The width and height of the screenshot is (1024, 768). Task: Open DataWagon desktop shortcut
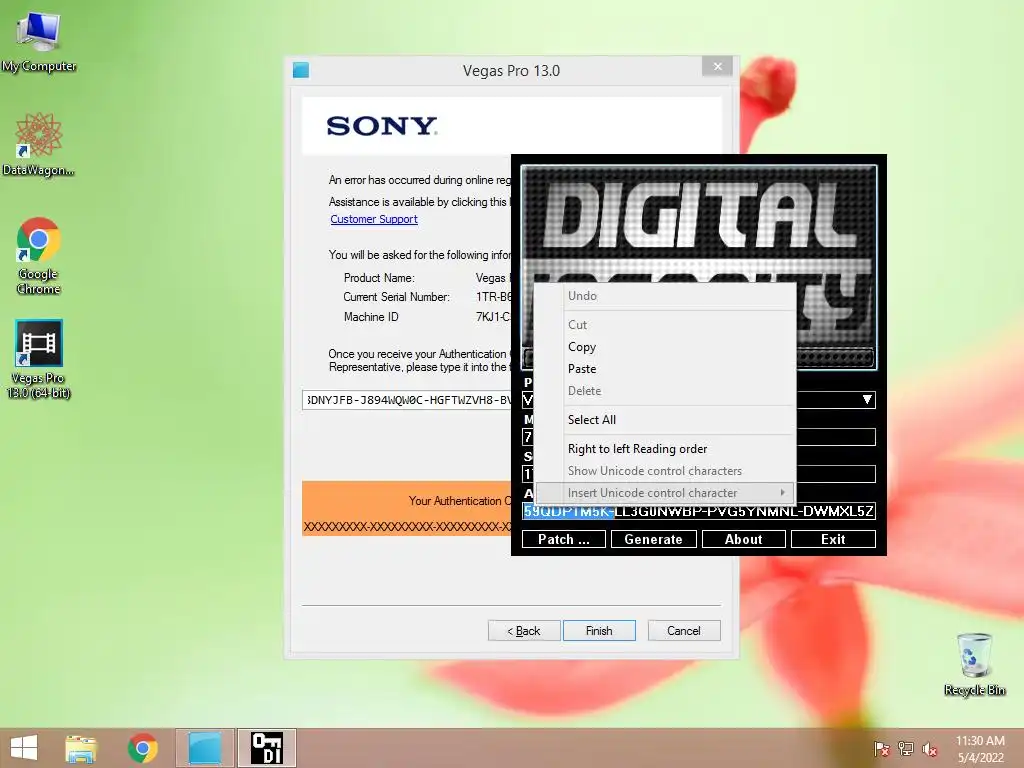point(39,144)
